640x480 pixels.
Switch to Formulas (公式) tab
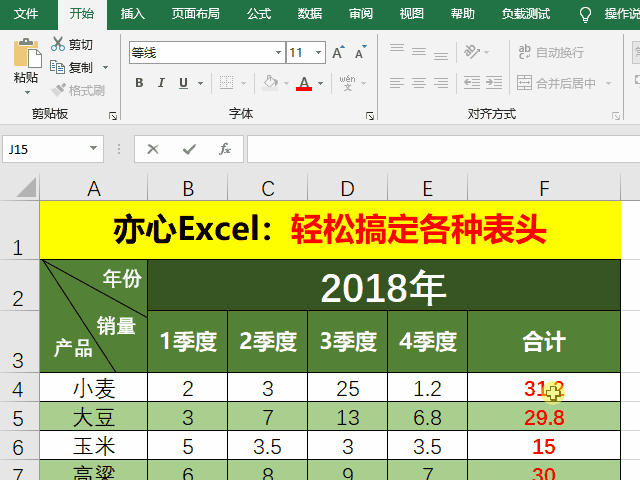259,14
